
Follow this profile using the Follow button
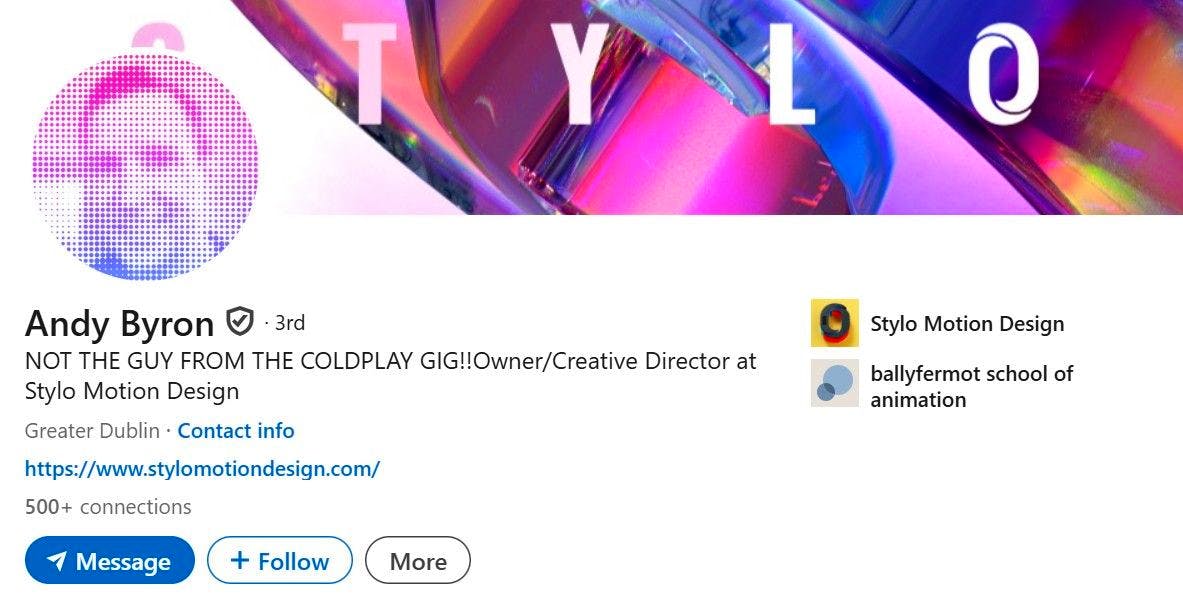tap(280, 560)
